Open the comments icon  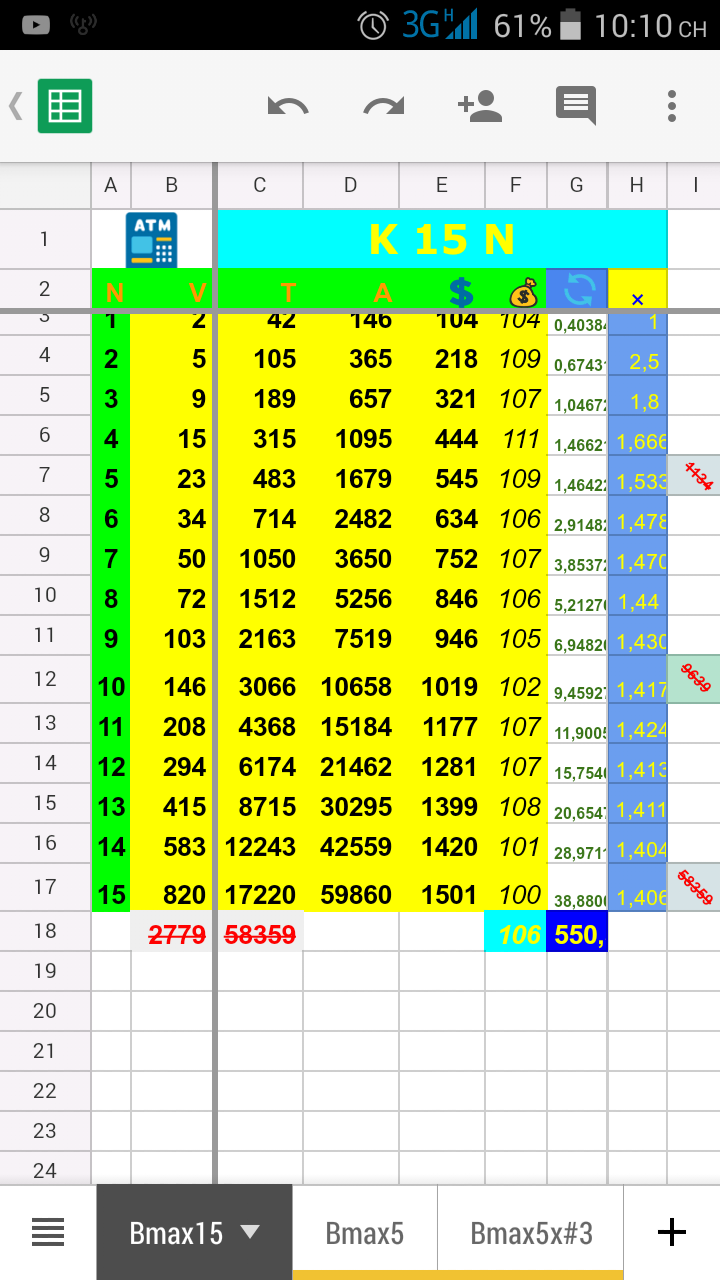point(575,106)
